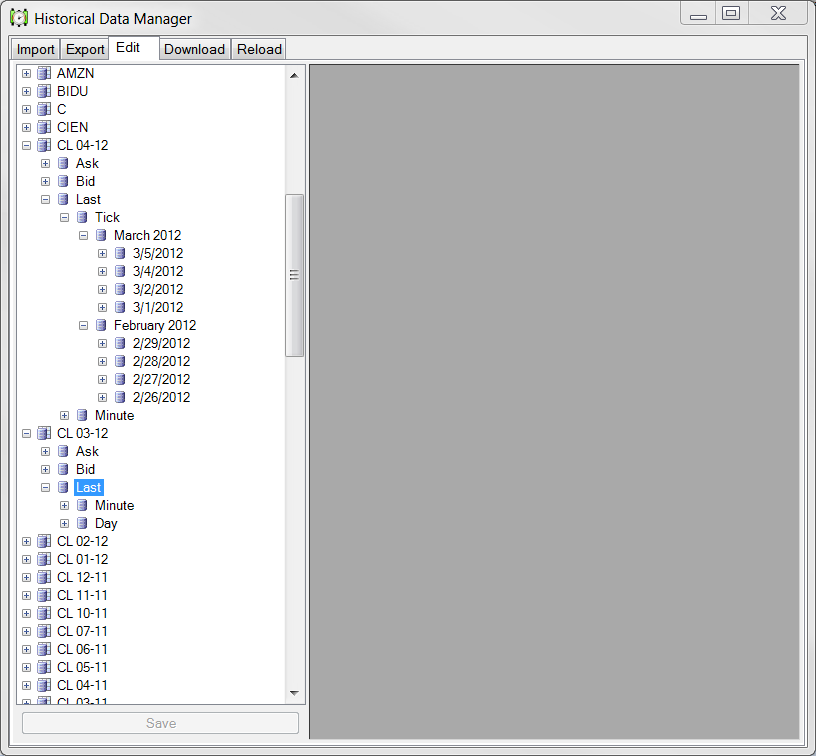Image resolution: width=816 pixels, height=756 pixels.
Task: Collapse the March 2012 node
Action: pos(83,236)
